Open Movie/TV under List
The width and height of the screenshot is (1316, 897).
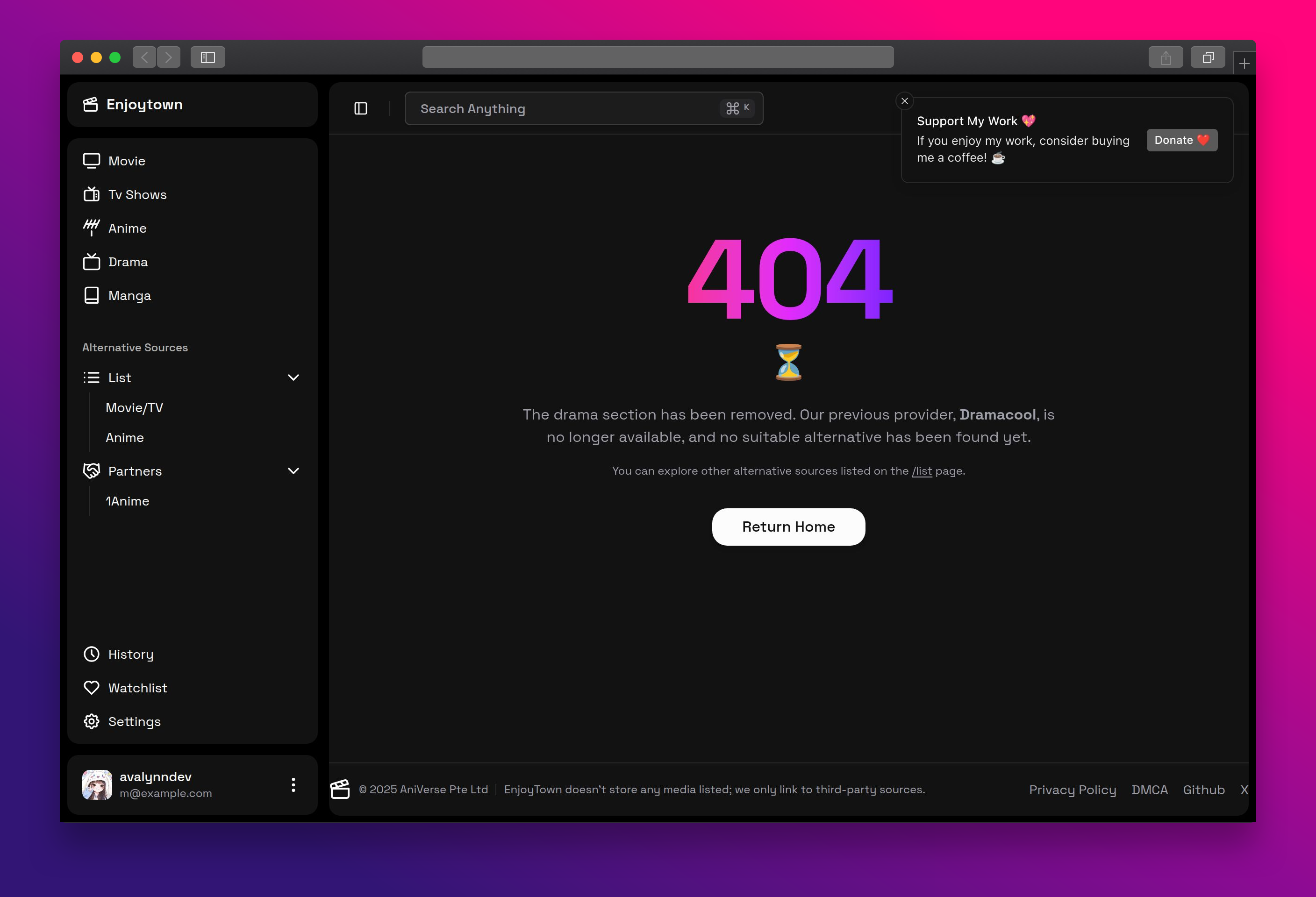click(x=134, y=408)
